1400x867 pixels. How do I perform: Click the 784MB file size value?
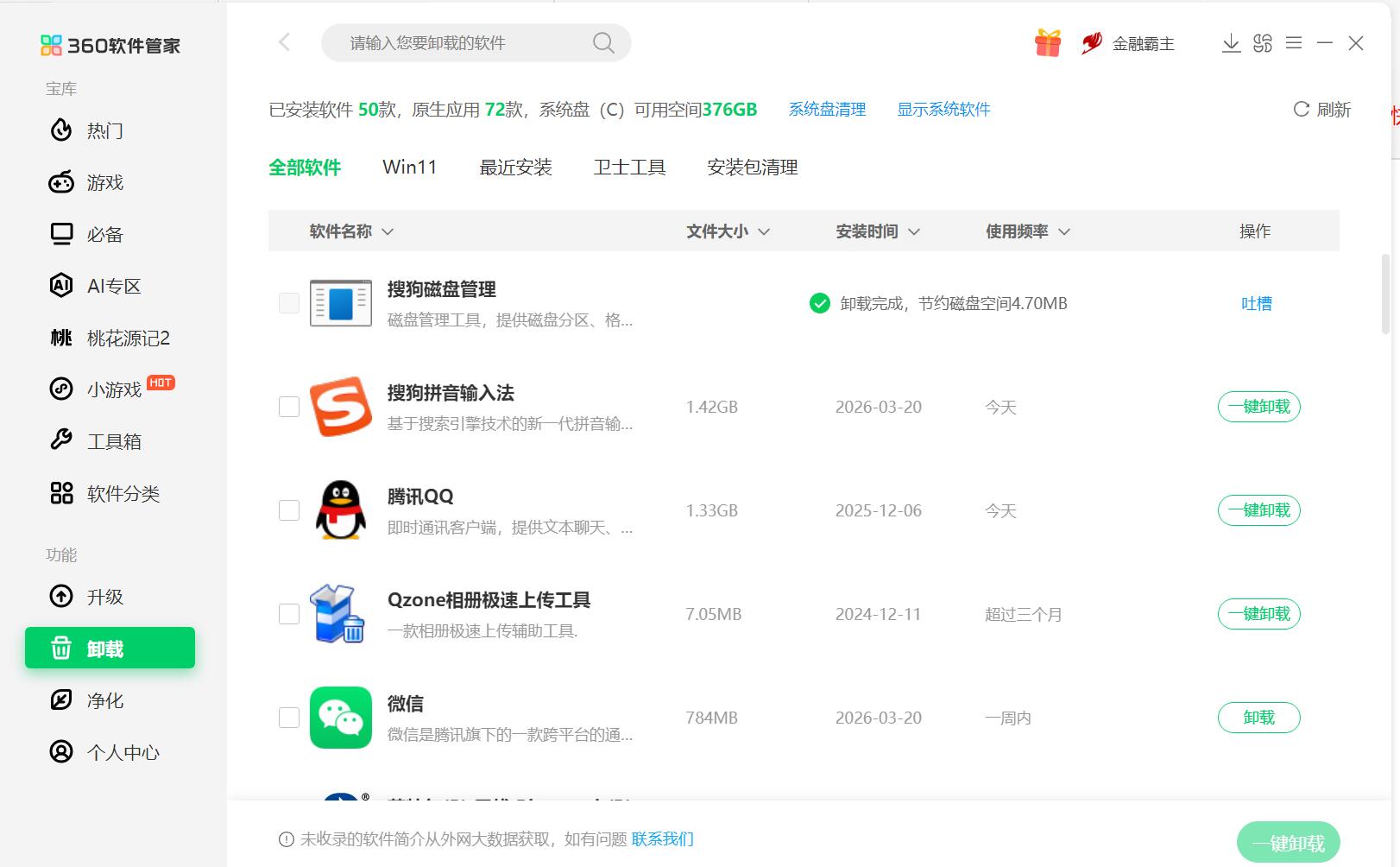(712, 718)
